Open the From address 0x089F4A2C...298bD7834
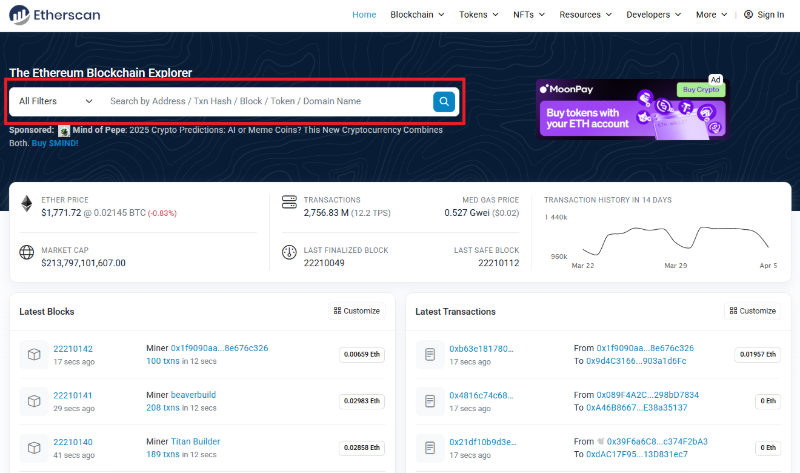The height and width of the screenshot is (473, 800). point(647,395)
